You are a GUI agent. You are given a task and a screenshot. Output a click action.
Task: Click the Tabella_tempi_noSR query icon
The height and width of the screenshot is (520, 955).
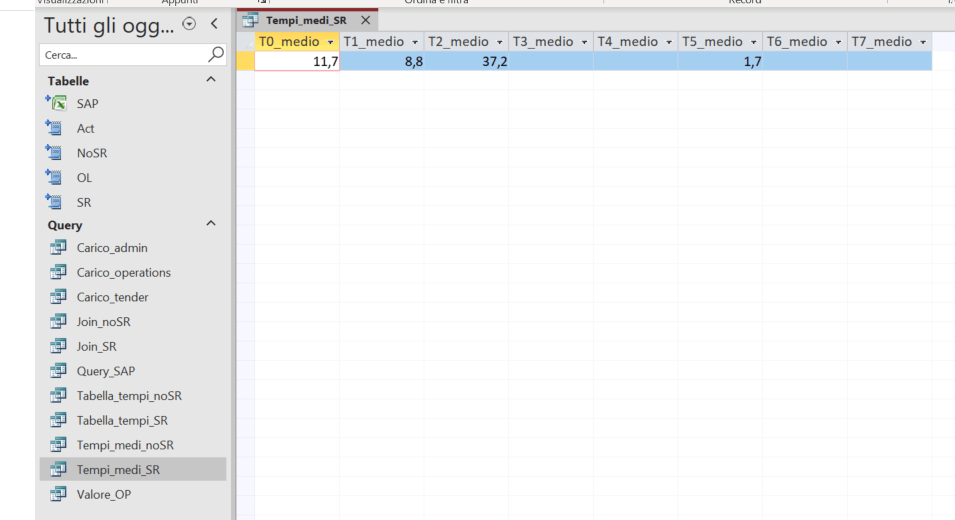point(58,395)
